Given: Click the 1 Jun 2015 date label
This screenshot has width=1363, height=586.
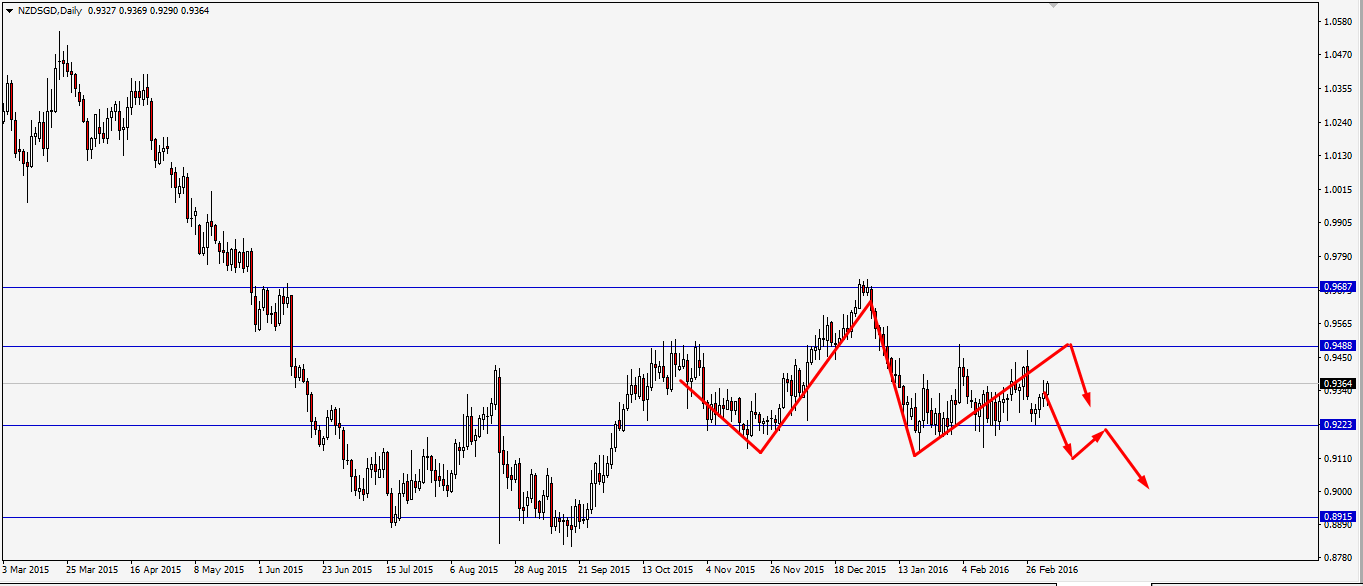Looking at the screenshot, I should [x=281, y=569].
